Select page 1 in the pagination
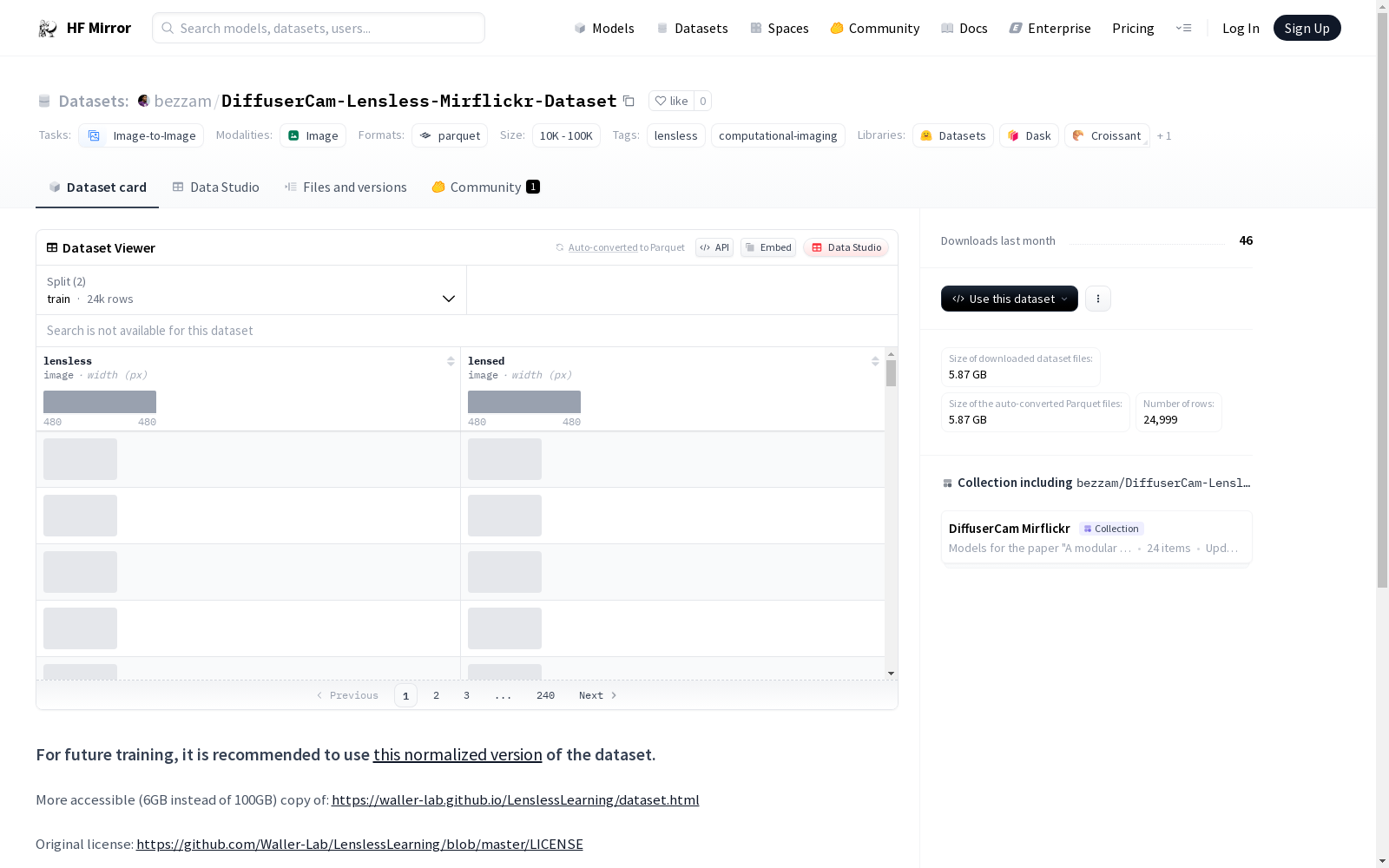1389x868 pixels. [405, 695]
